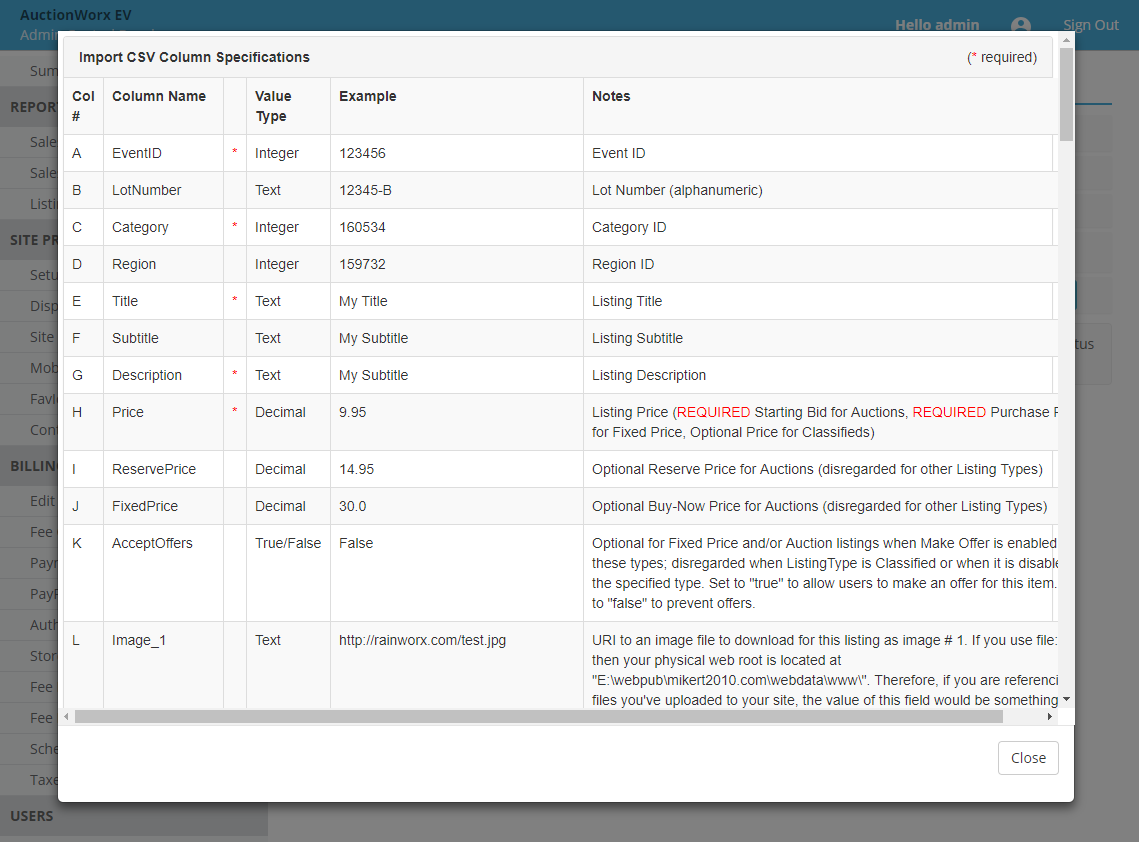
Task: Click the example value 159732
Action: (362, 264)
